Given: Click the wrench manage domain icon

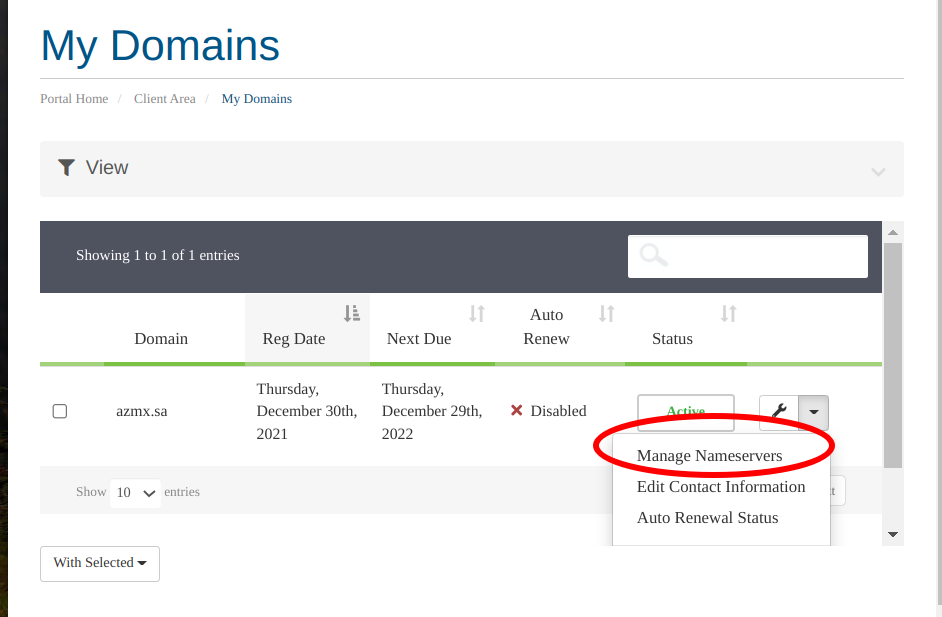Looking at the screenshot, I should tap(779, 411).
